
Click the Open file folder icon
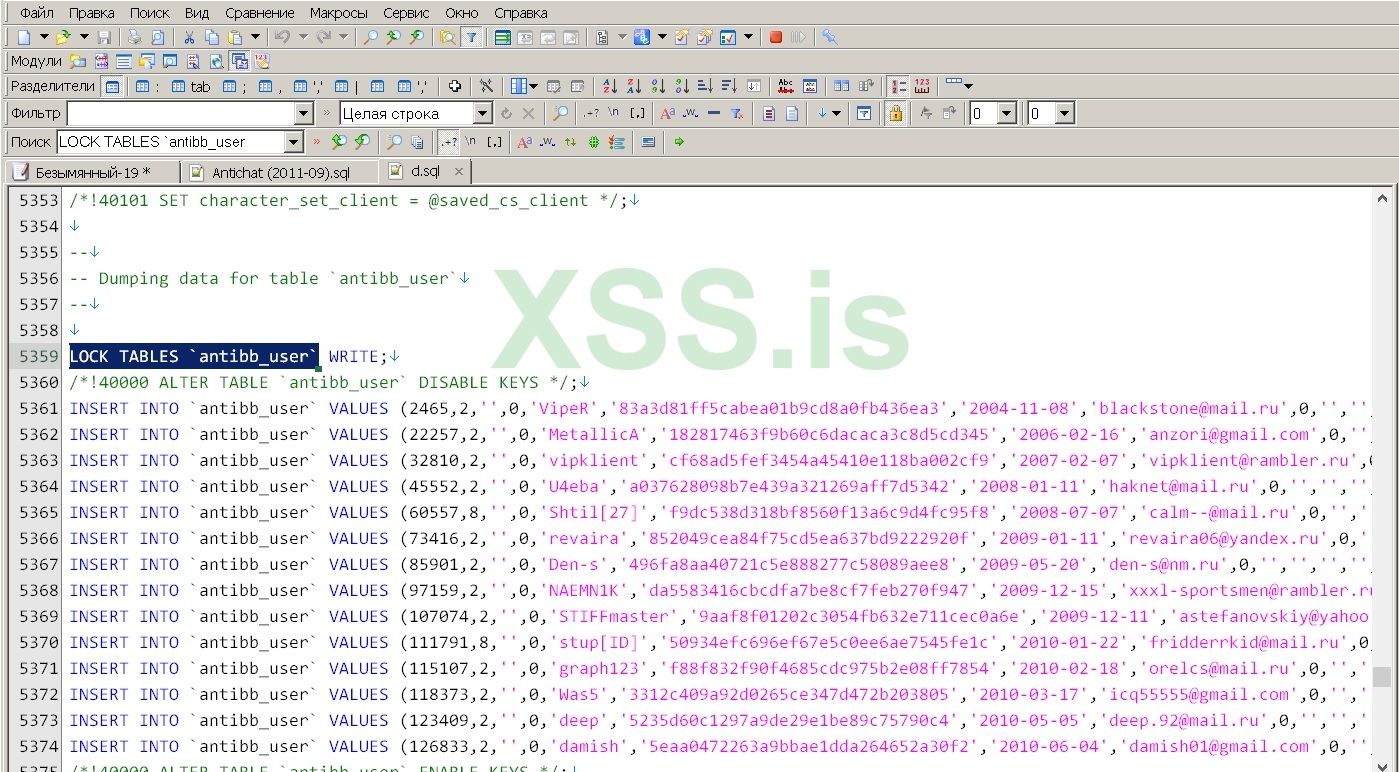[x=63, y=37]
